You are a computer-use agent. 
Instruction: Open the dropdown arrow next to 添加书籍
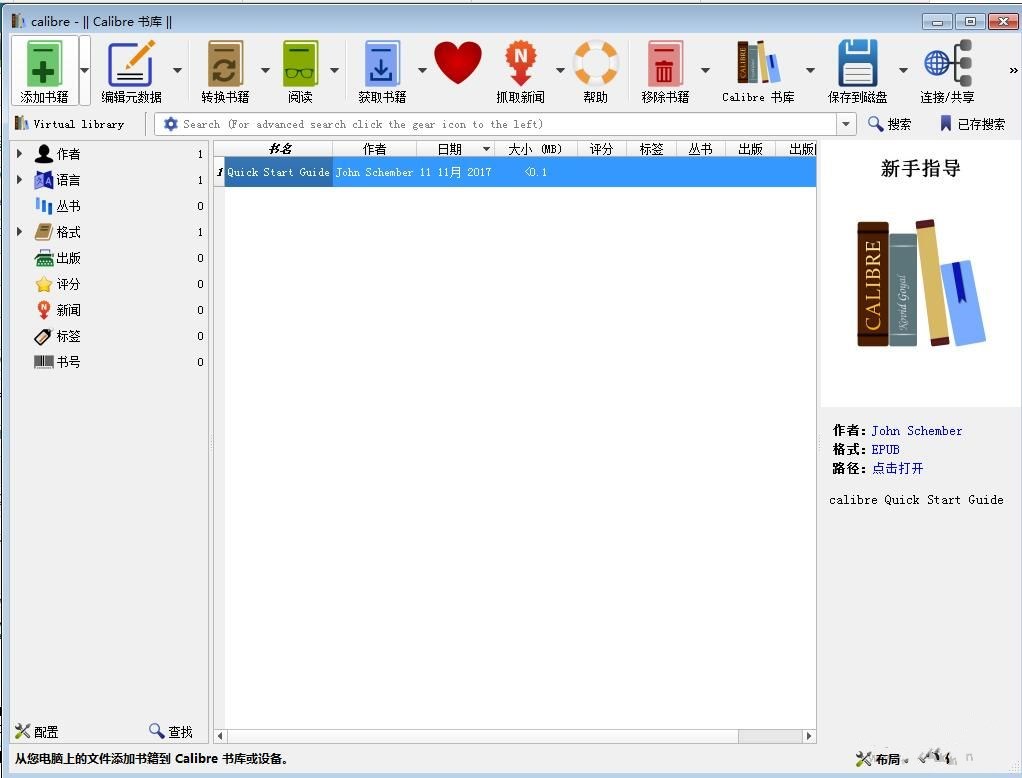[85, 70]
